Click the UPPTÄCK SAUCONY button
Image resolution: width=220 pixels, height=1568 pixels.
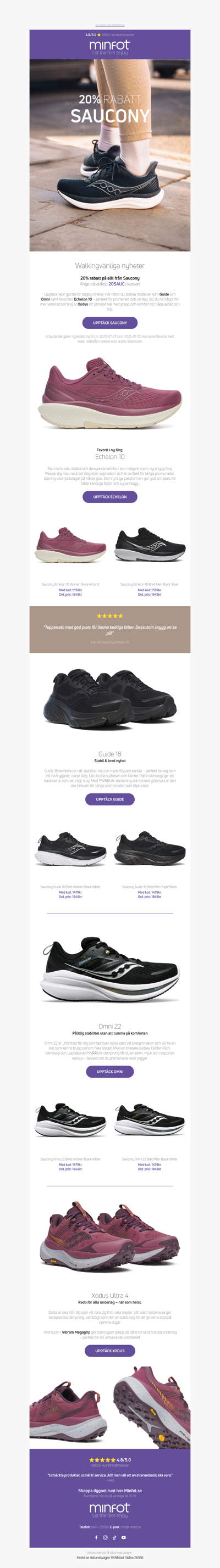(x=109, y=323)
